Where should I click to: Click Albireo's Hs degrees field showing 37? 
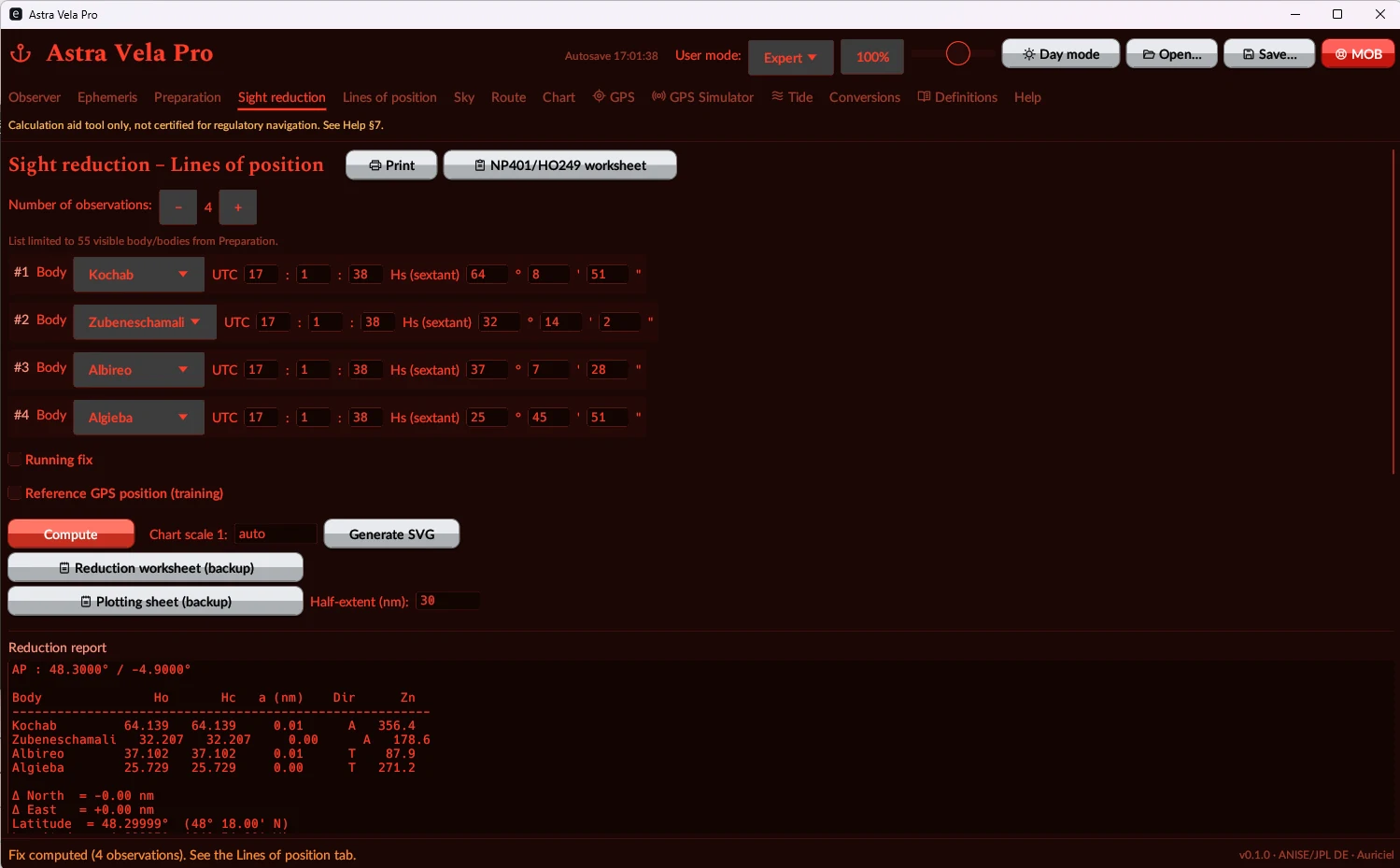[487, 370]
